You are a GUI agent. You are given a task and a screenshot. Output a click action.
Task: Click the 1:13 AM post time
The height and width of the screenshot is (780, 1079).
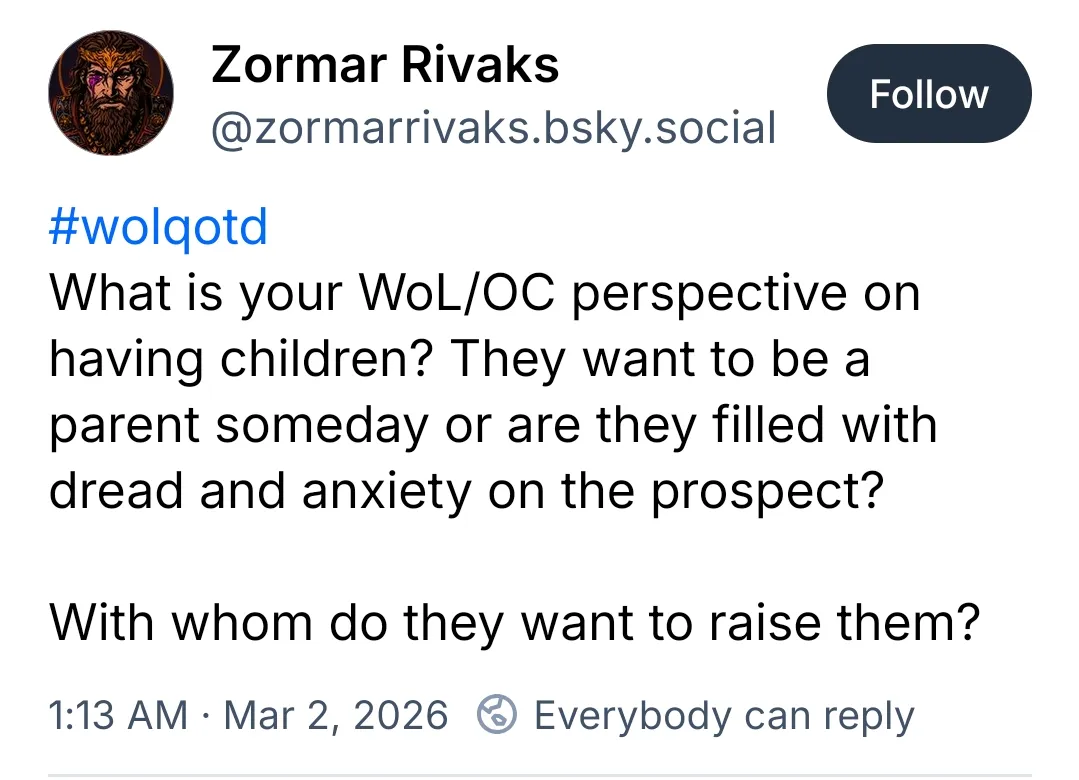tap(117, 716)
